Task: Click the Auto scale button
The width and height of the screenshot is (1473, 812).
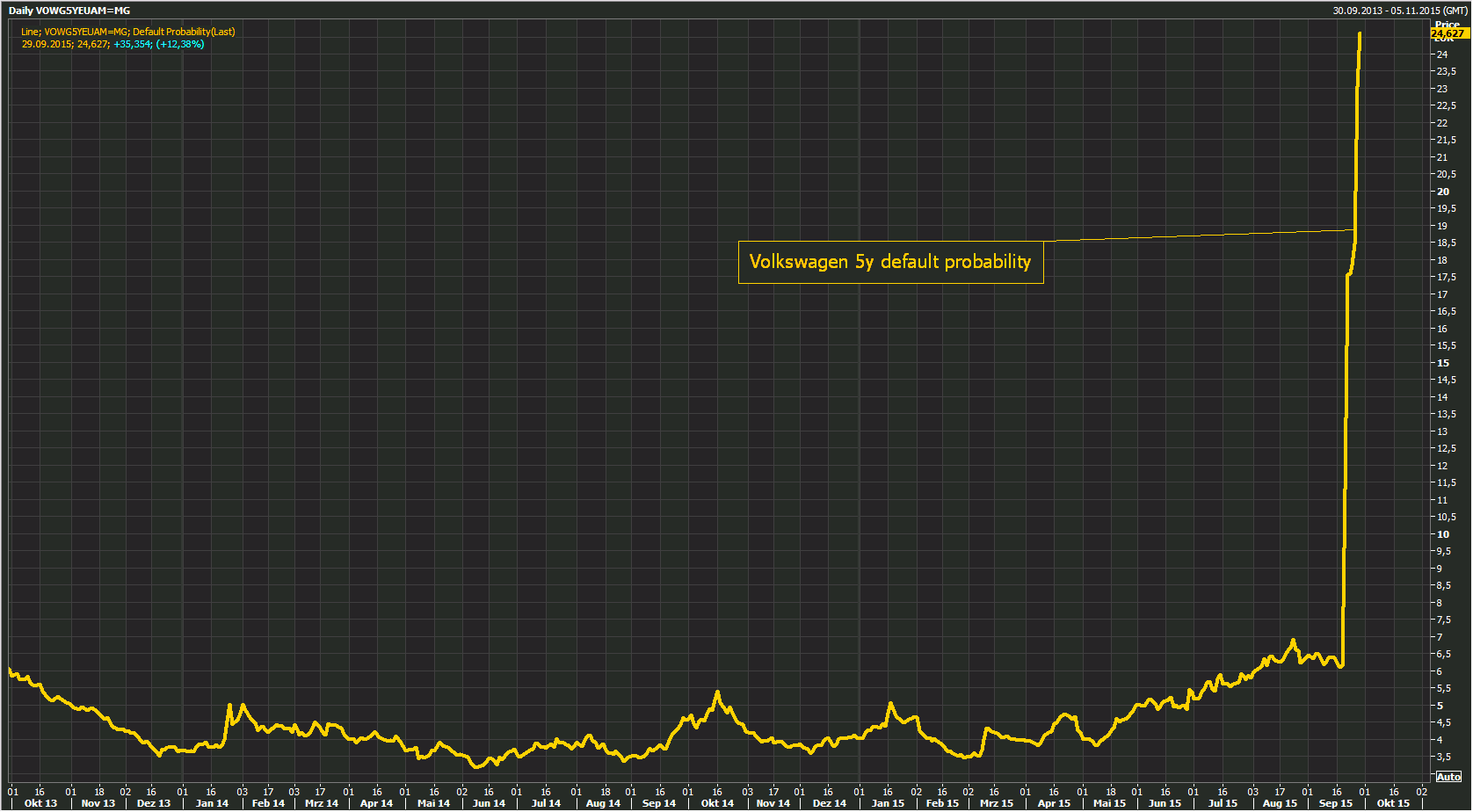Action: click(x=1448, y=777)
